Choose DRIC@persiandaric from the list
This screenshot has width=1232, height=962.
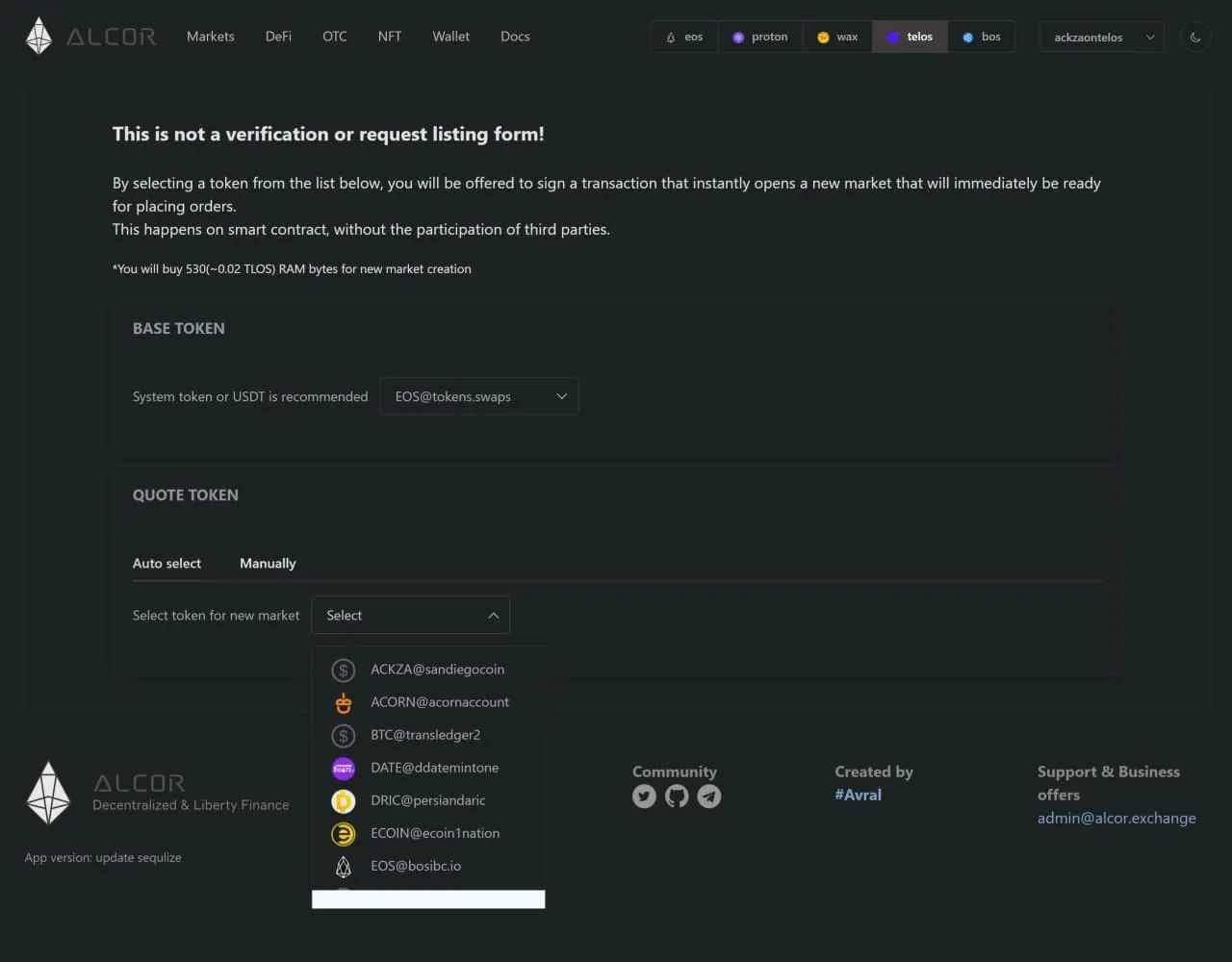click(428, 800)
